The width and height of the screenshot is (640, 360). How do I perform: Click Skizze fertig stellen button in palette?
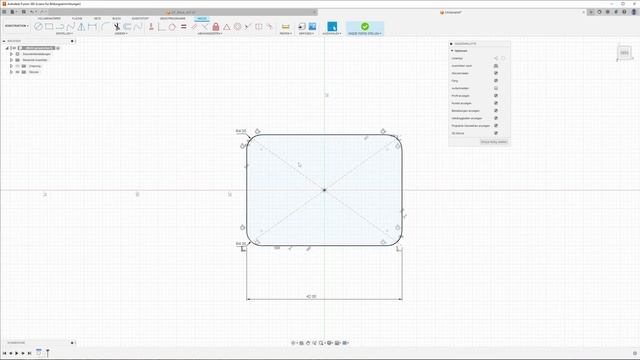point(494,142)
